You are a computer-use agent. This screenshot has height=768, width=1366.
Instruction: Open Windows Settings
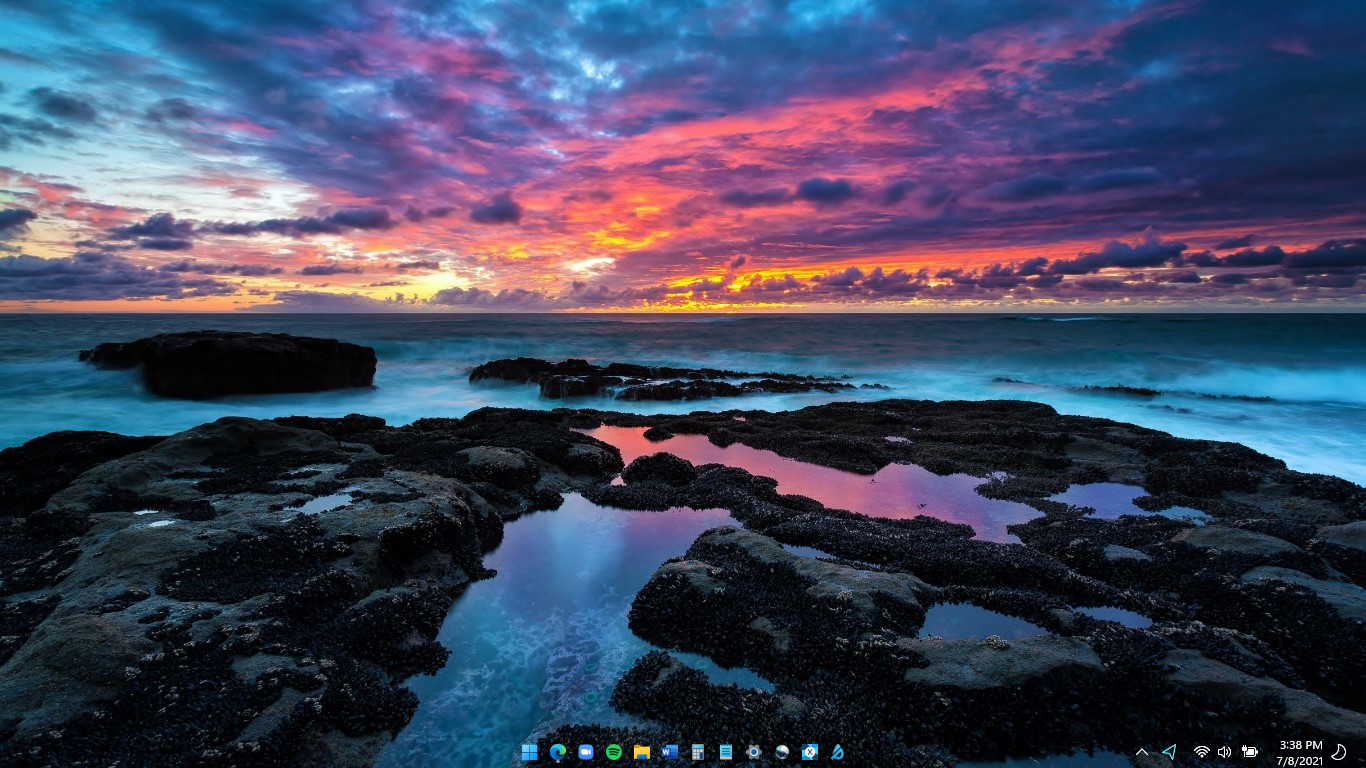[x=752, y=751]
